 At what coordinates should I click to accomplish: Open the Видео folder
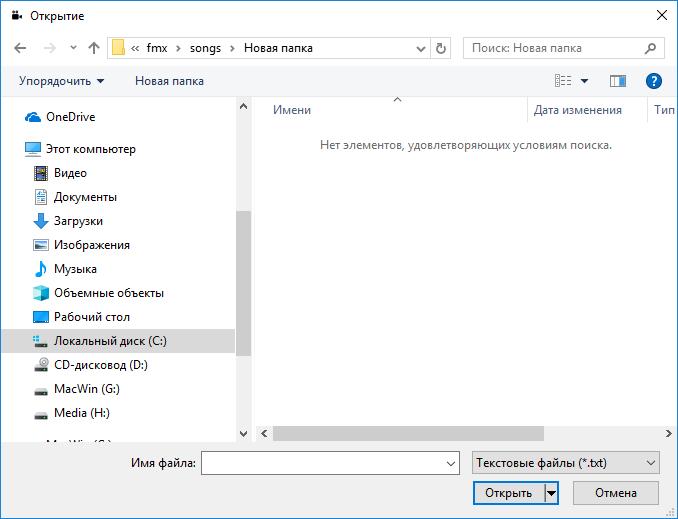pyautogui.click(x=70, y=173)
